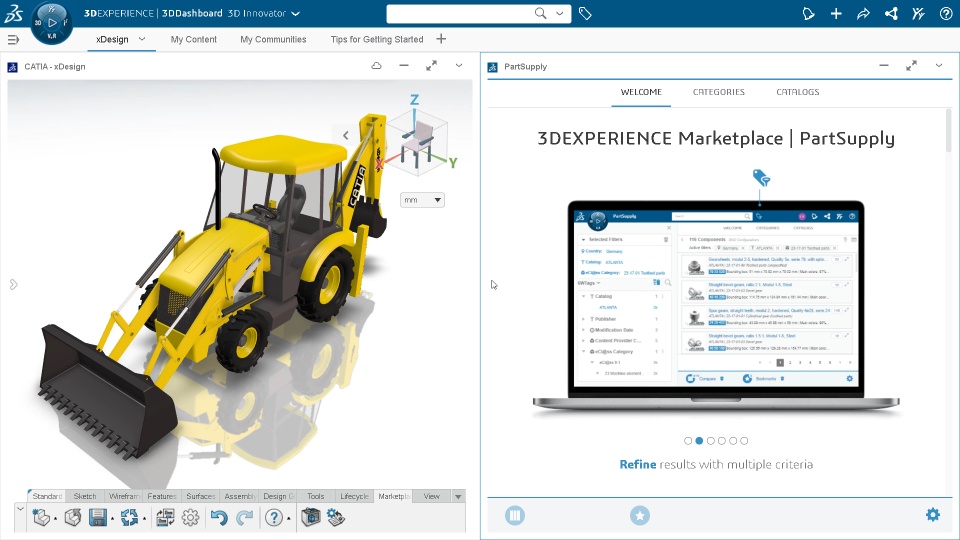Add a new dashboard tab
Screen dimensions: 960x540
coord(441,39)
